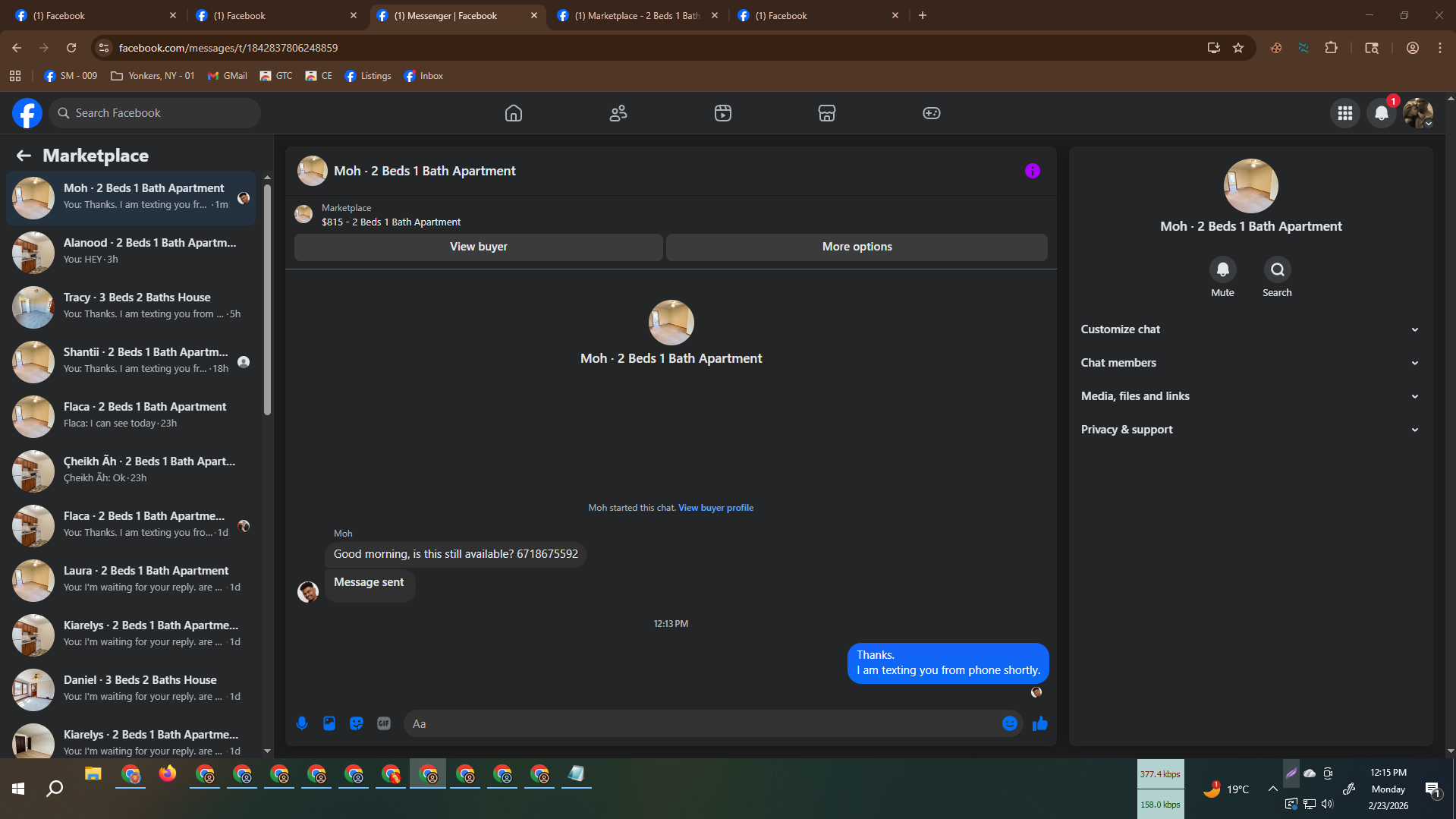Open the notifications bell
Image resolution: width=1456 pixels, height=819 pixels.
click(x=1382, y=113)
